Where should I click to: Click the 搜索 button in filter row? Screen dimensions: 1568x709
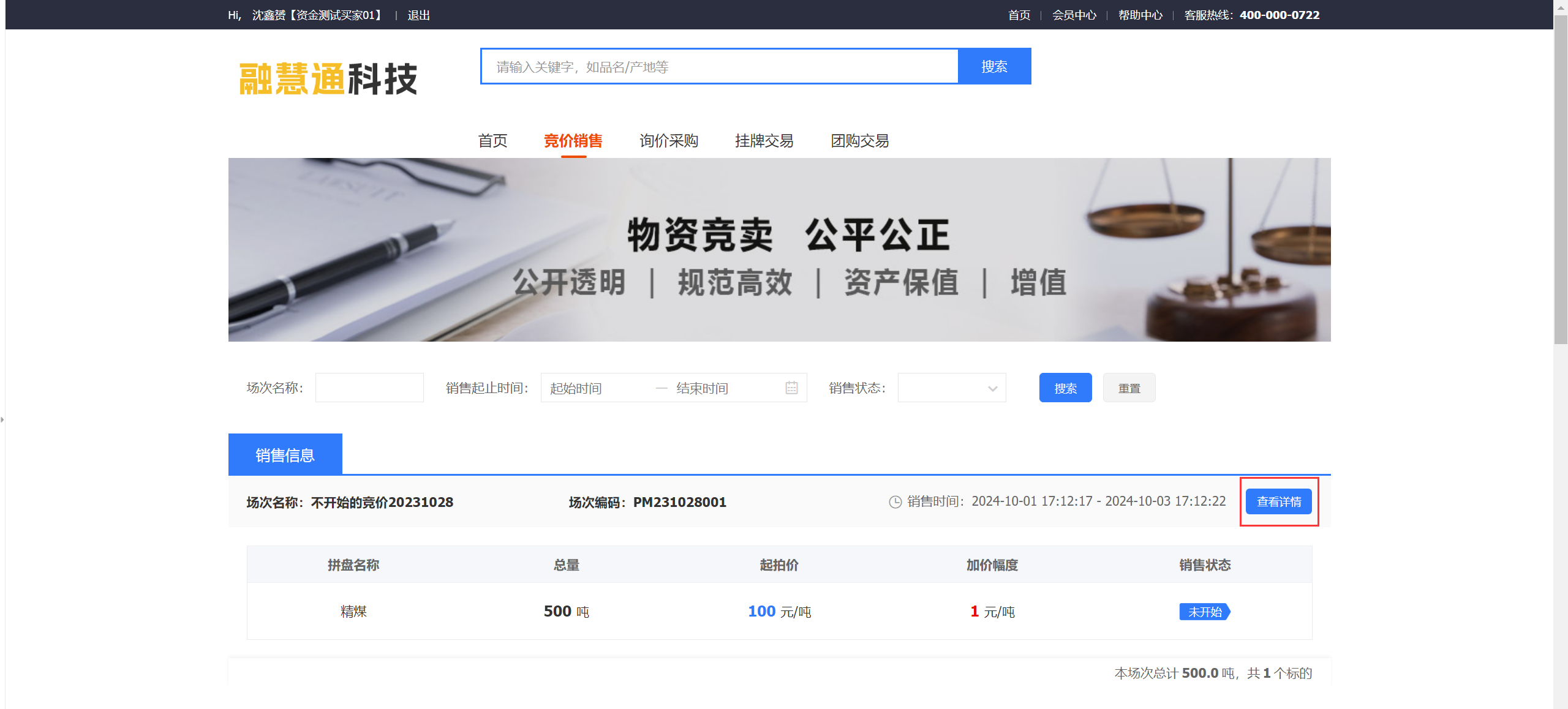pos(1065,388)
